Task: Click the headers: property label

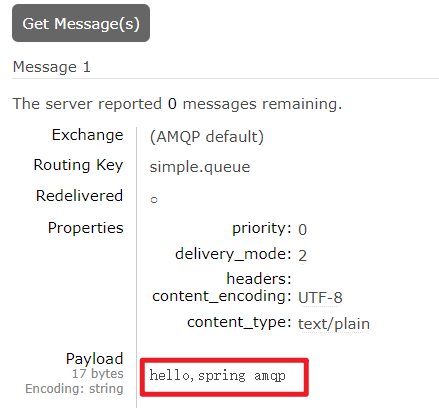Action: (259, 279)
